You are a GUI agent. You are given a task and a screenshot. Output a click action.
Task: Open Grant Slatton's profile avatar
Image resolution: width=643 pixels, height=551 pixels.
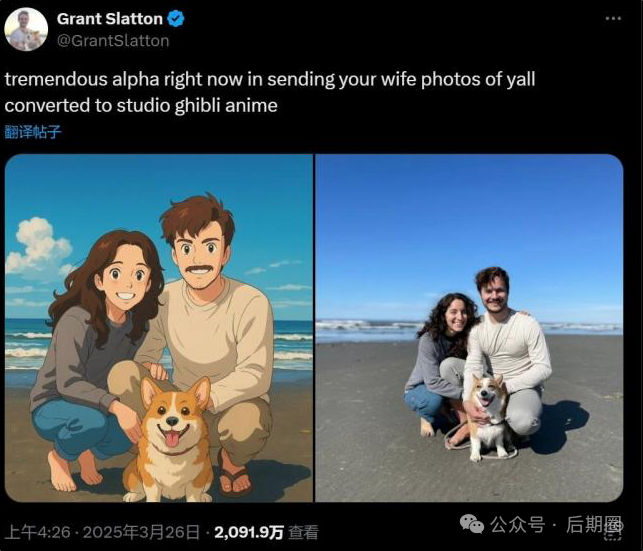[x=26, y=29]
